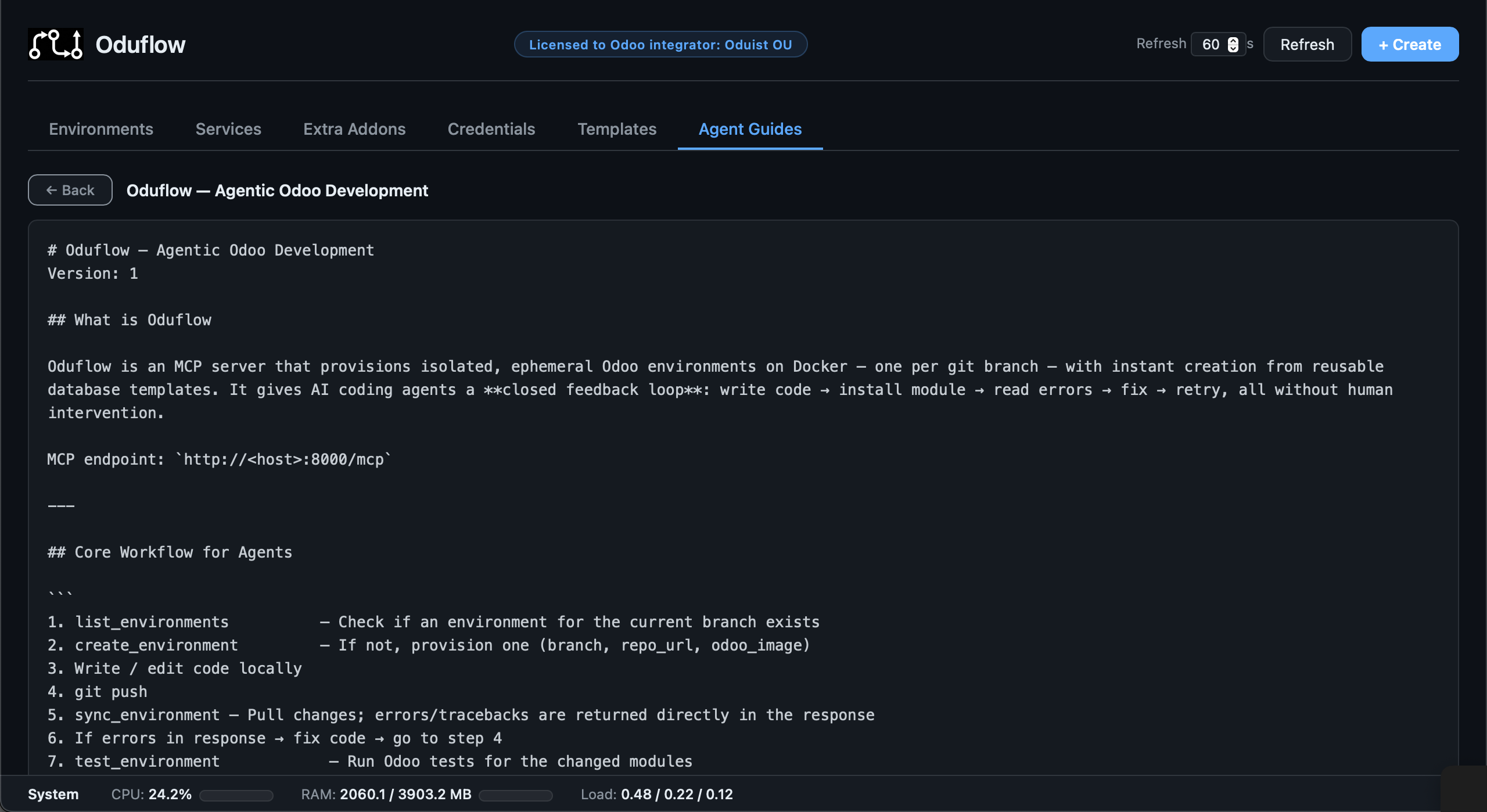The width and height of the screenshot is (1487, 812).
Task: Open the Templates tab
Action: 617,129
